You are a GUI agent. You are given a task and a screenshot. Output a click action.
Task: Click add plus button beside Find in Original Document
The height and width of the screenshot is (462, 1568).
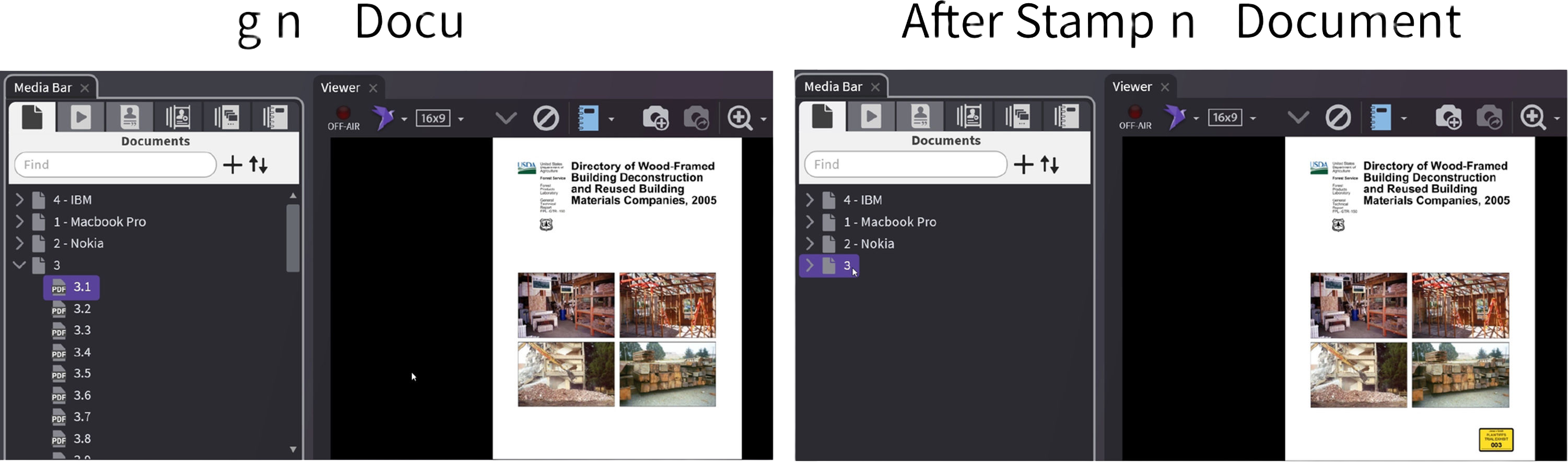click(x=232, y=165)
